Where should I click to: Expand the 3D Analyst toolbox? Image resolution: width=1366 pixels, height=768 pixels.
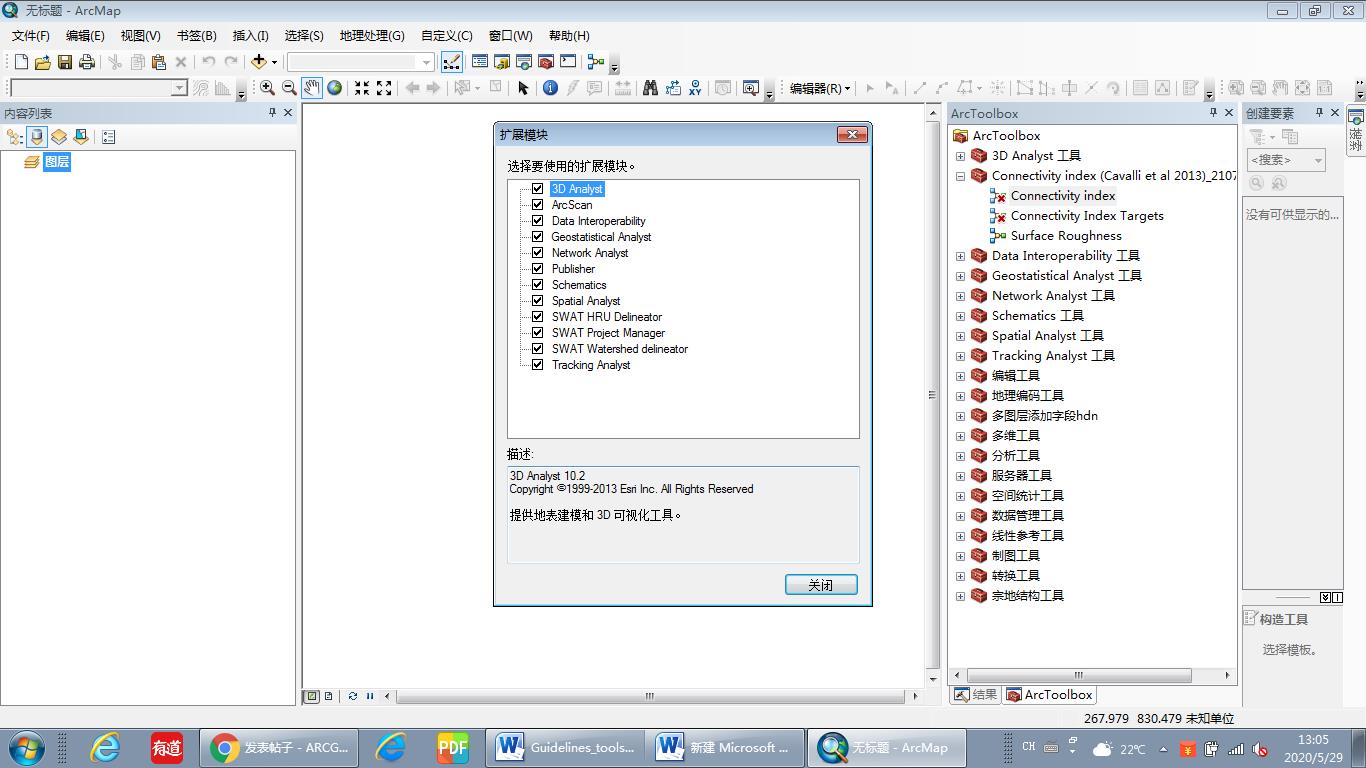[961, 156]
